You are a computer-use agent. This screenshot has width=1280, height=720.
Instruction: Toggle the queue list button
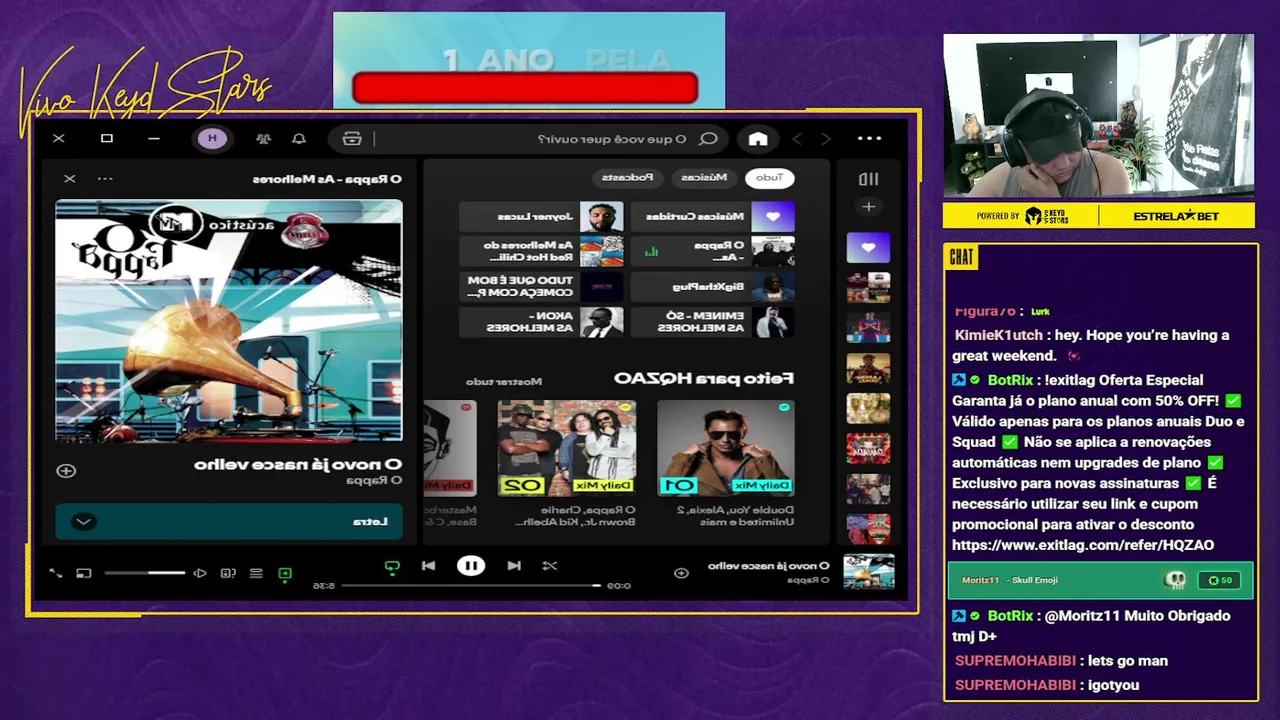[x=256, y=573]
